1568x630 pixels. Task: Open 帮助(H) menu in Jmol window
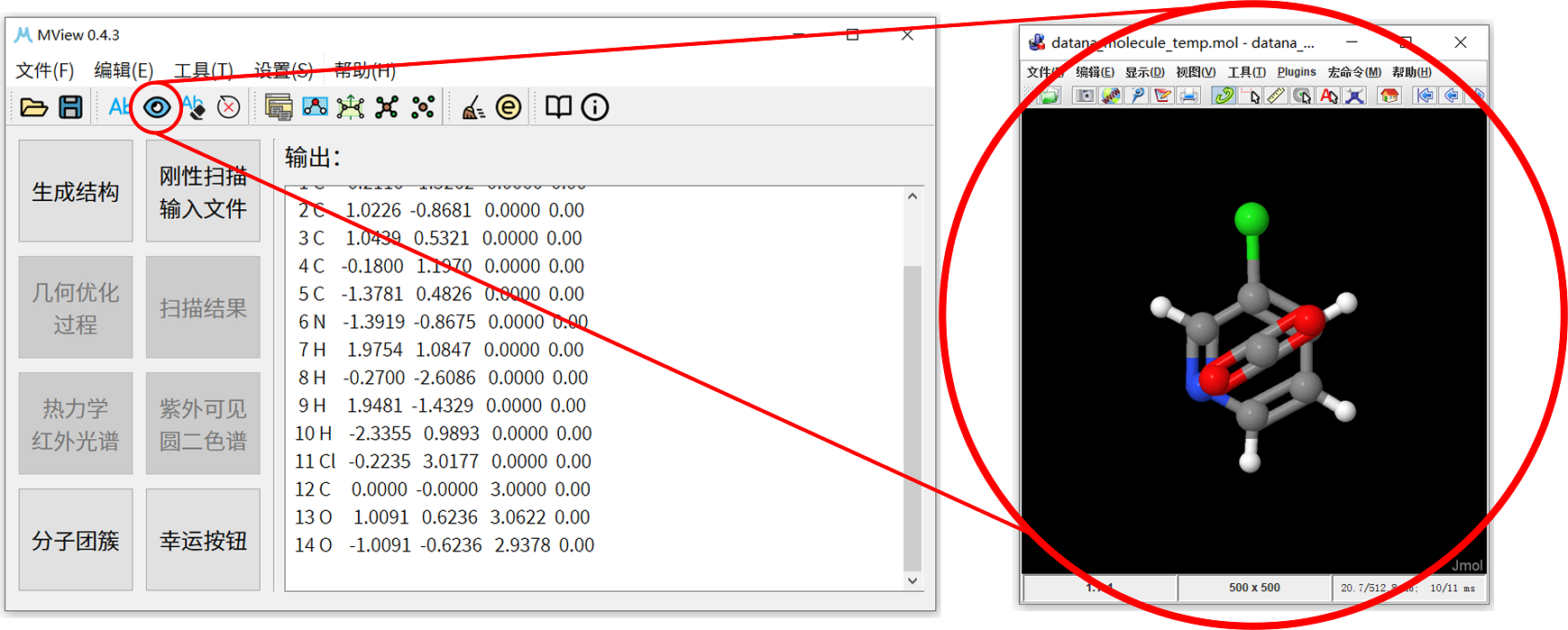tap(1411, 72)
